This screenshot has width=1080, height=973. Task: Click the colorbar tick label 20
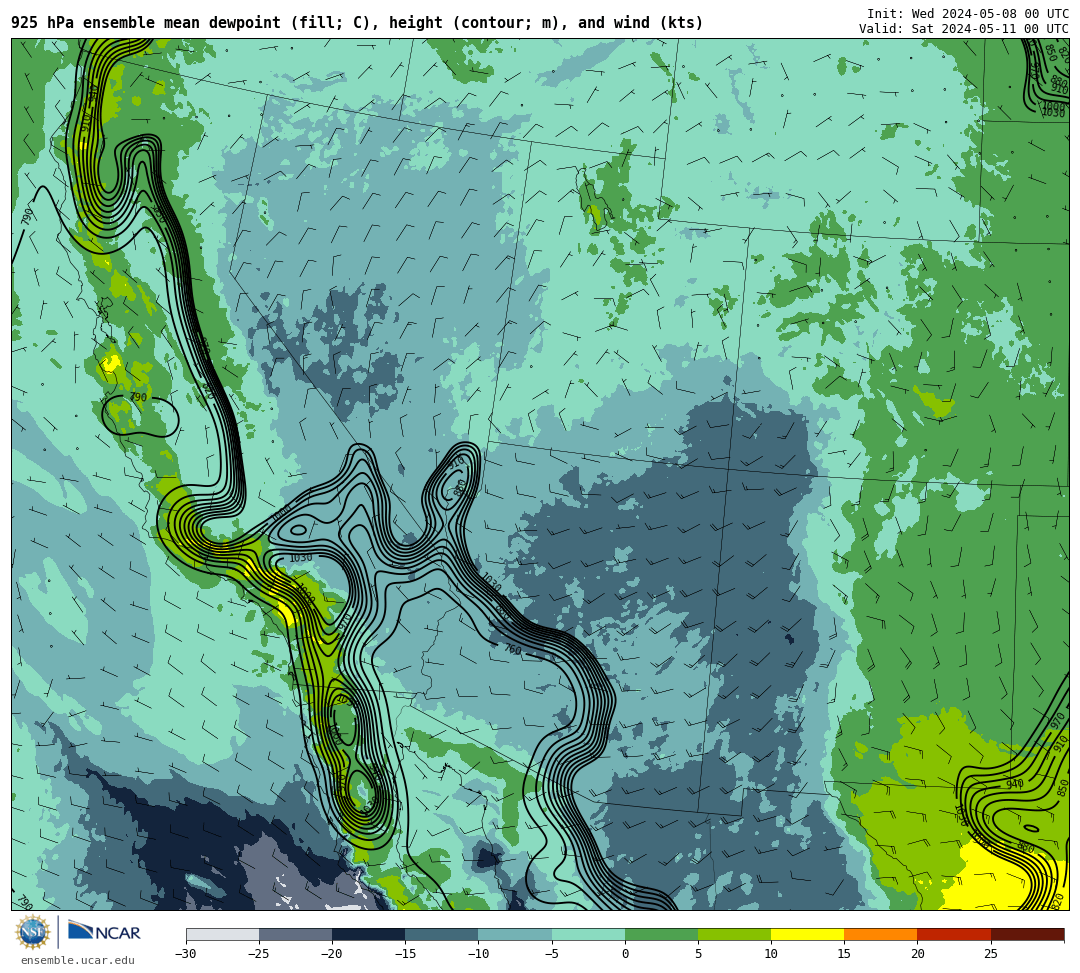pyautogui.click(x=917, y=954)
